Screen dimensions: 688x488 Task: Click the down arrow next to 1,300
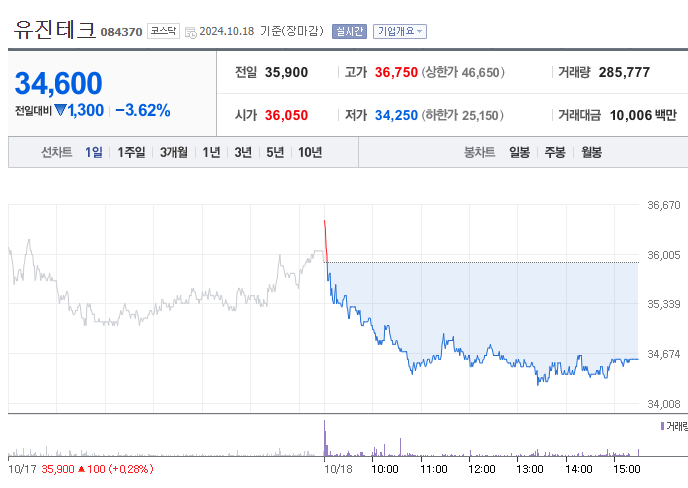(x=60, y=110)
